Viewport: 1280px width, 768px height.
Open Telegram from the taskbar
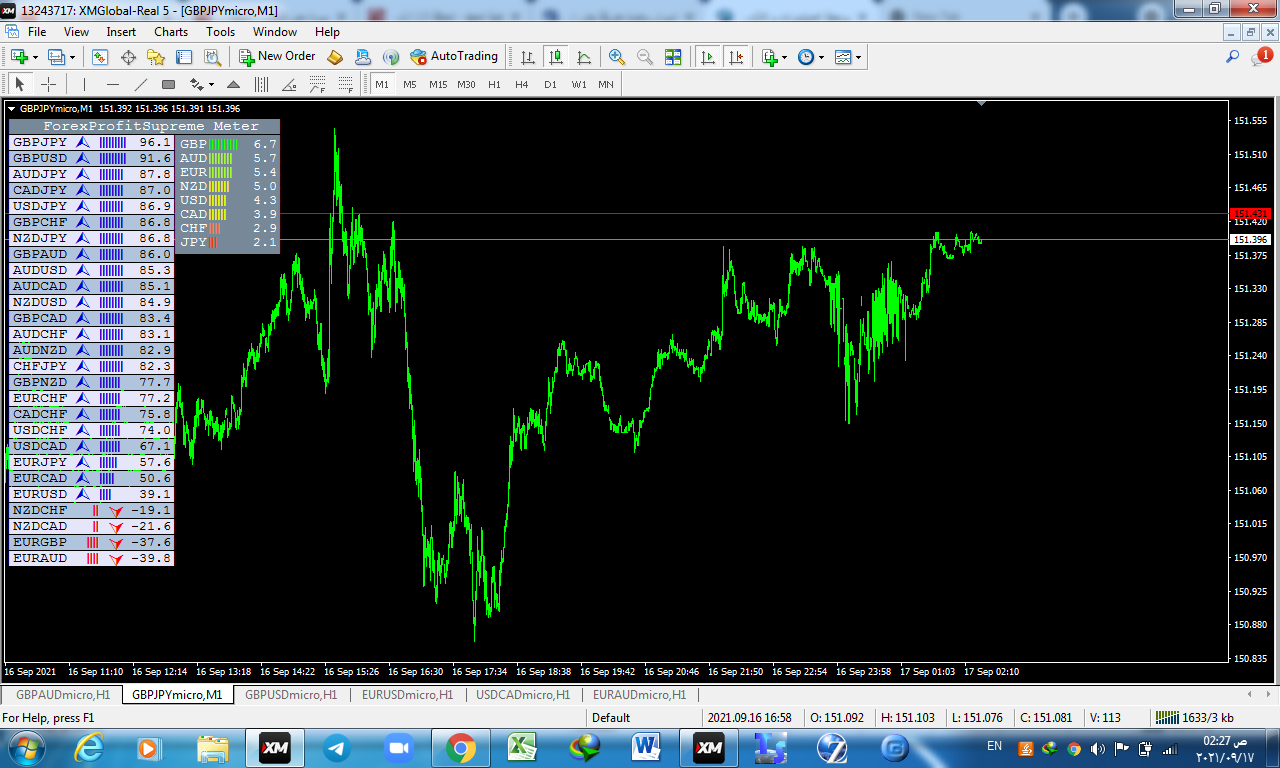[x=337, y=747]
